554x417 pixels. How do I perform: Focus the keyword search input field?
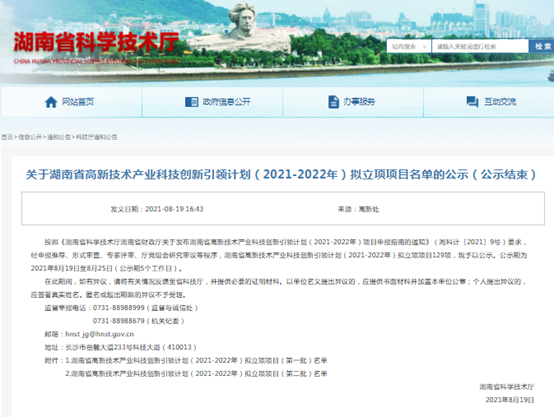tap(480, 46)
